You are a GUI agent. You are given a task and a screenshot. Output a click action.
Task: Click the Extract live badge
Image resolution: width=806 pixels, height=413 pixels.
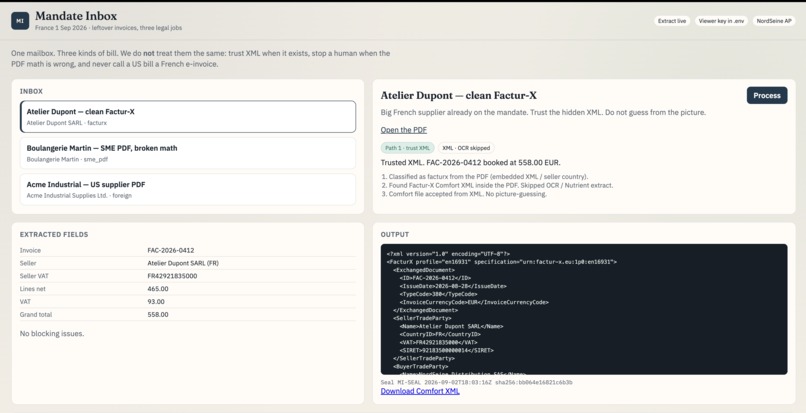coord(672,21)
